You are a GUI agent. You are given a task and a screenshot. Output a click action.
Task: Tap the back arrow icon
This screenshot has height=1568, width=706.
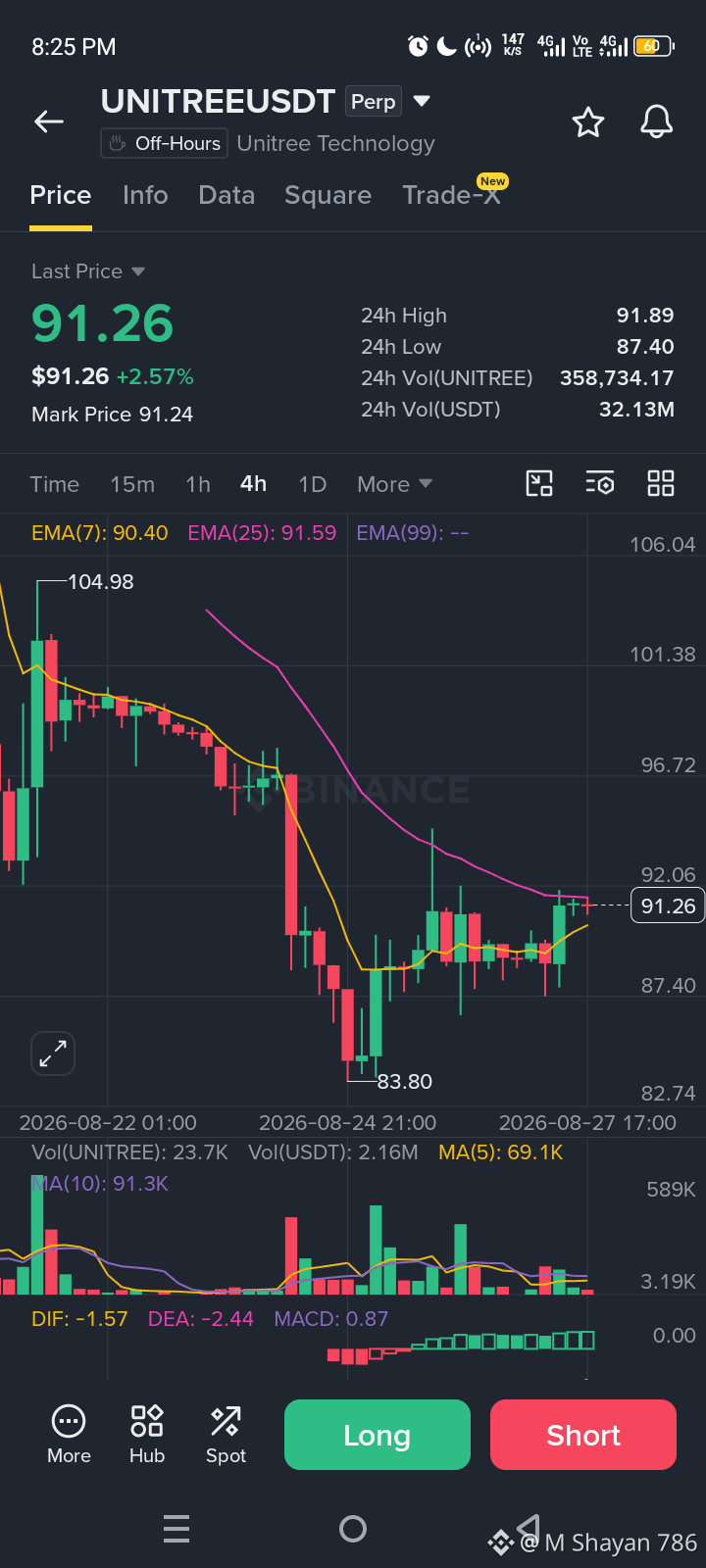tap(49, 122)
